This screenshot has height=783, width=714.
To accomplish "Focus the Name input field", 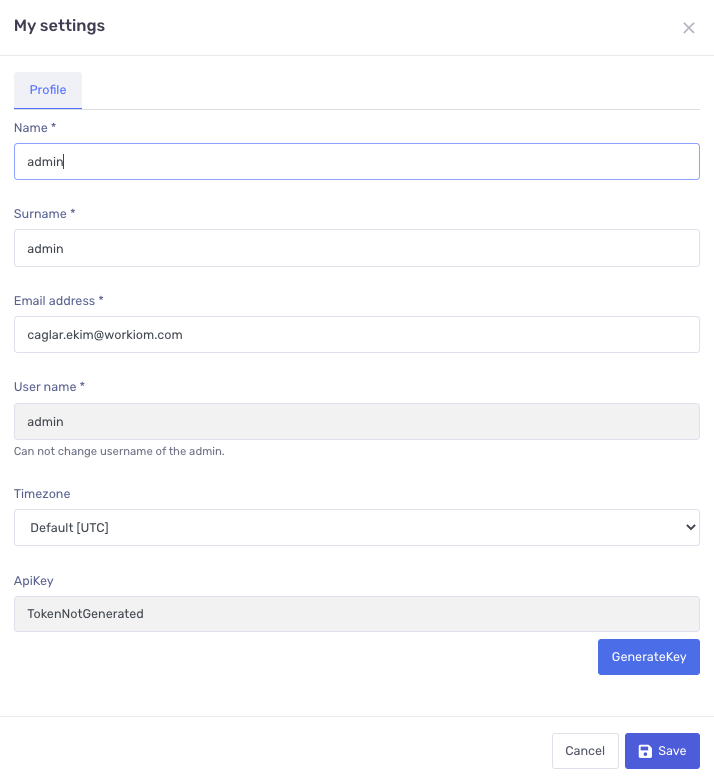I will click(x=356, y=162).
